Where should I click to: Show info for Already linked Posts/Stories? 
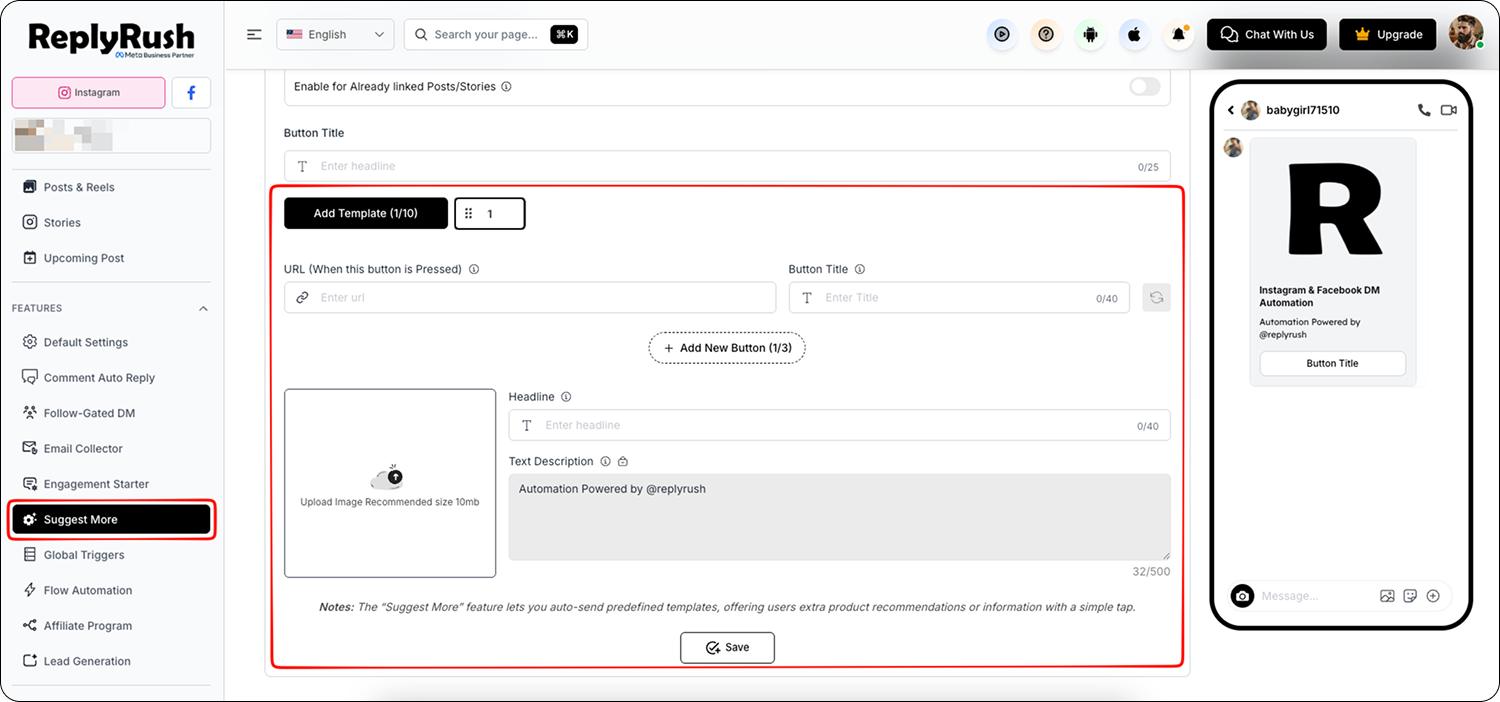point(506,87)
